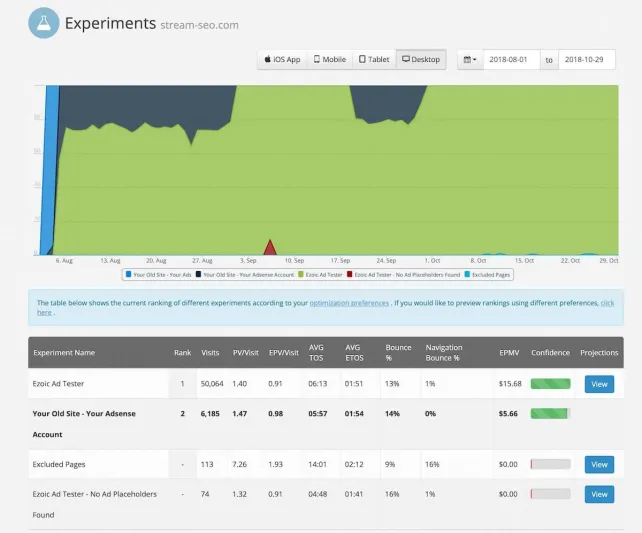Toggle 'Ezoic Ad Tester' legend series
Viewport: 642px width, 533px height.
pyautogui.click(x=322, y=273)
